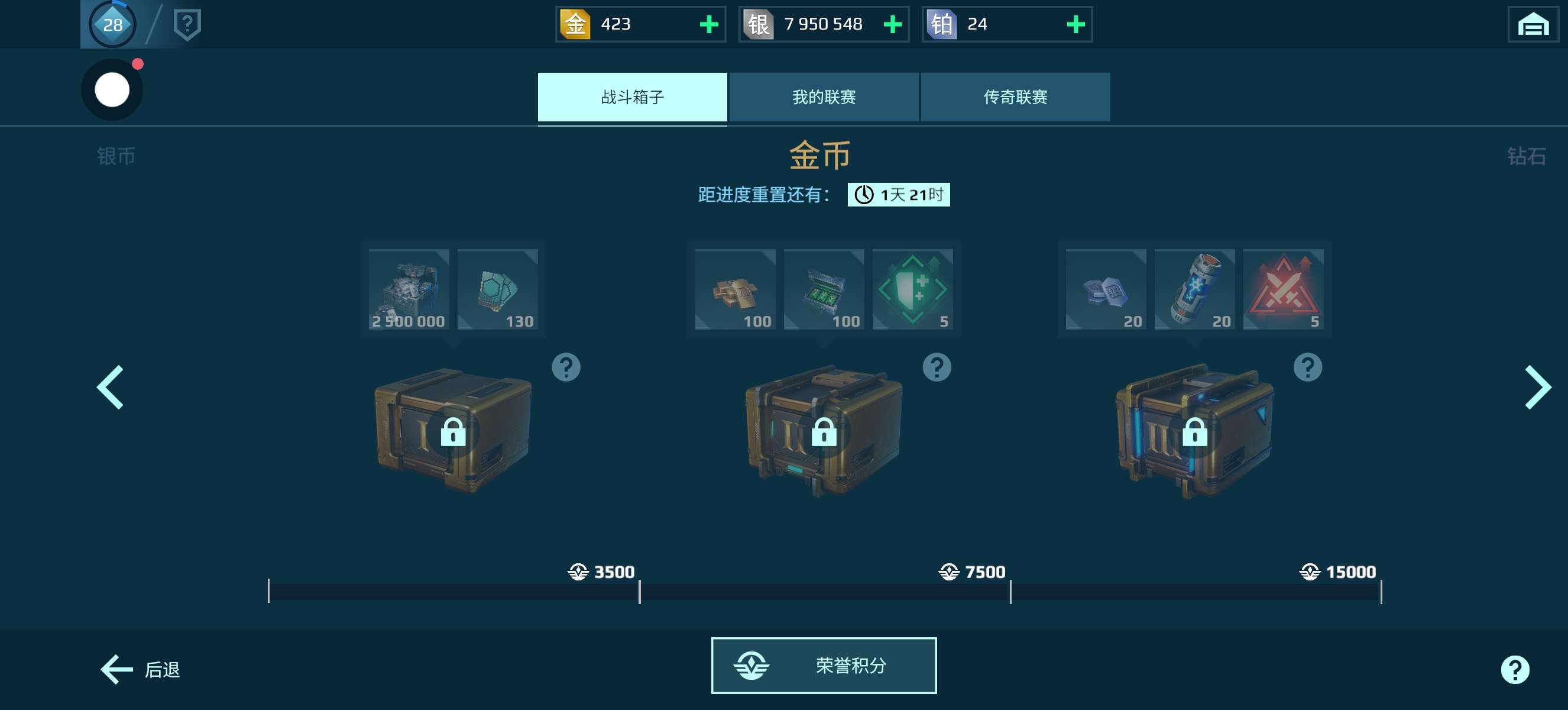The image size is (1568, 710).
Task: Select the locked tier III chest
Action: [x=1194, y=431]
